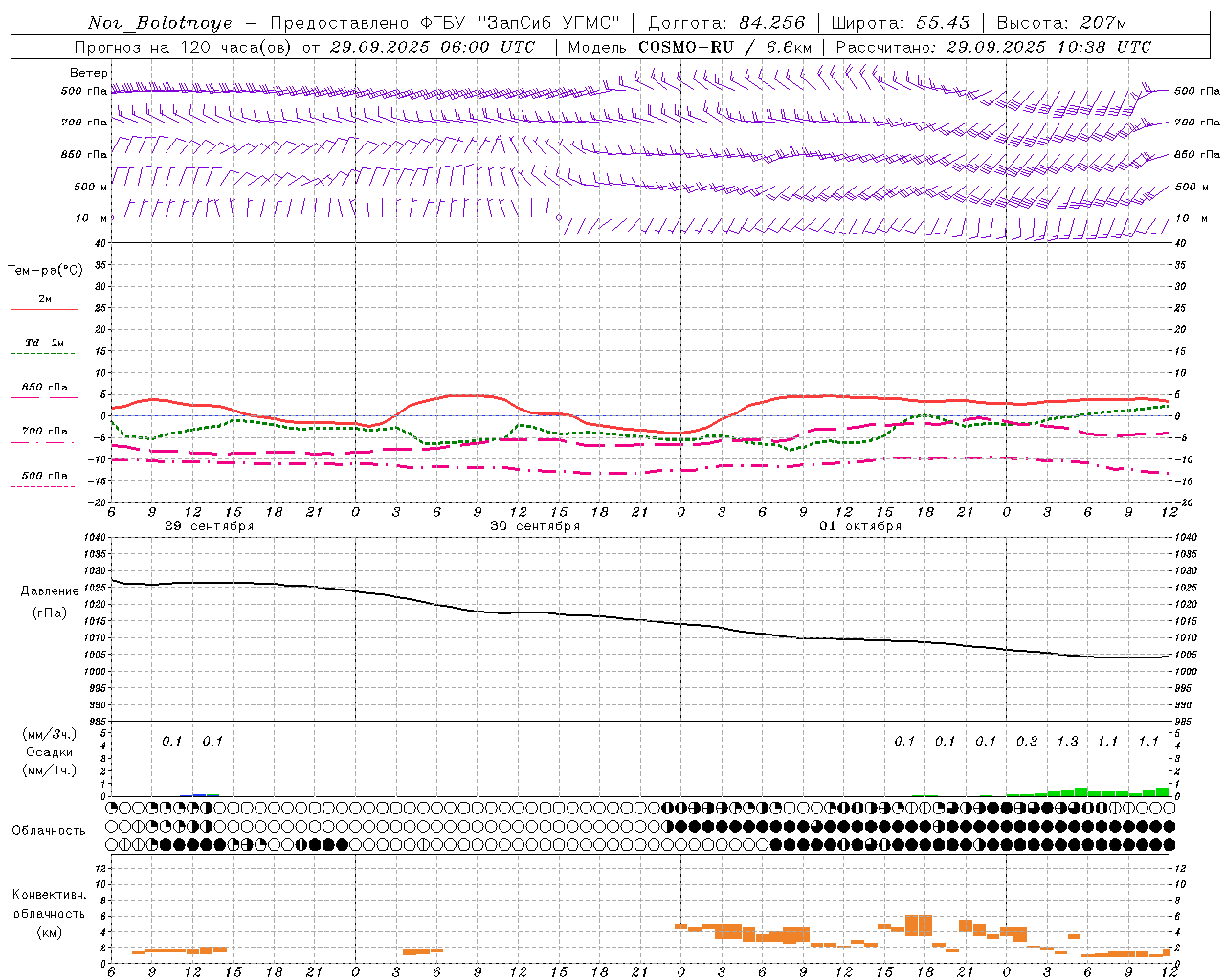Select the 'Давление' pressure panel label
Screen dimensions: 1225x980
click(50, 591)
